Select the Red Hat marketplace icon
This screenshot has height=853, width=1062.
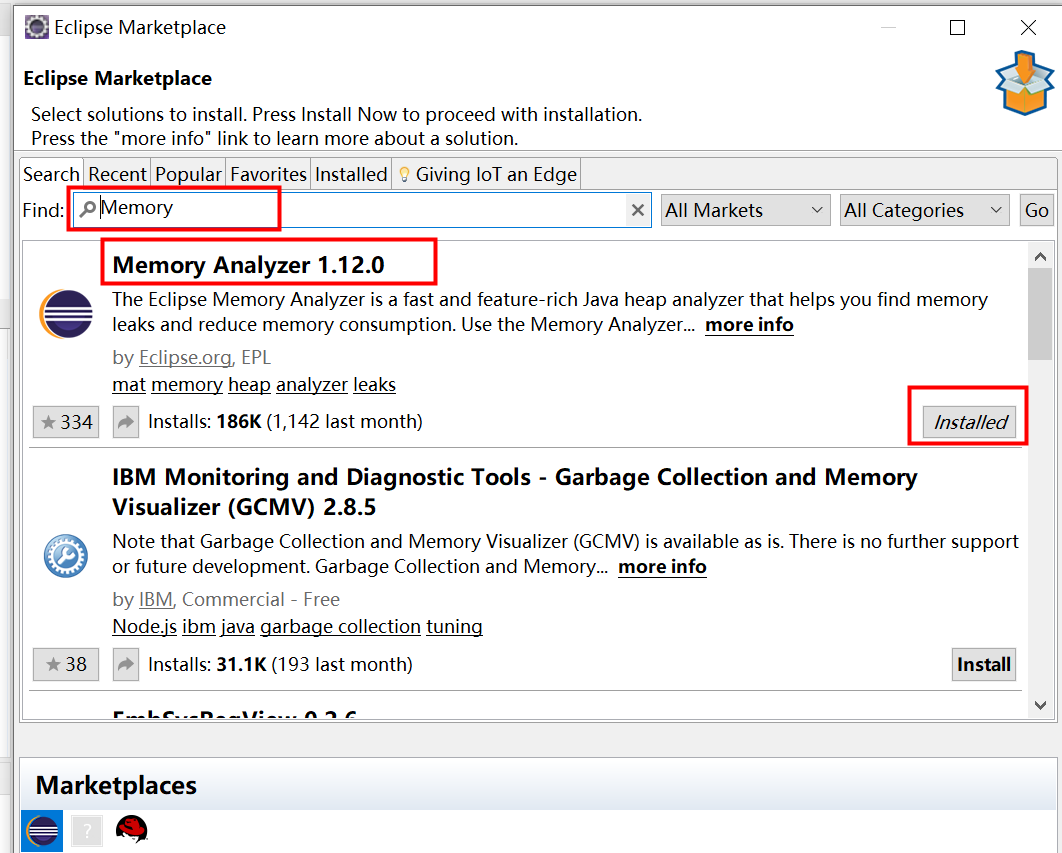(x=131, y=829)
